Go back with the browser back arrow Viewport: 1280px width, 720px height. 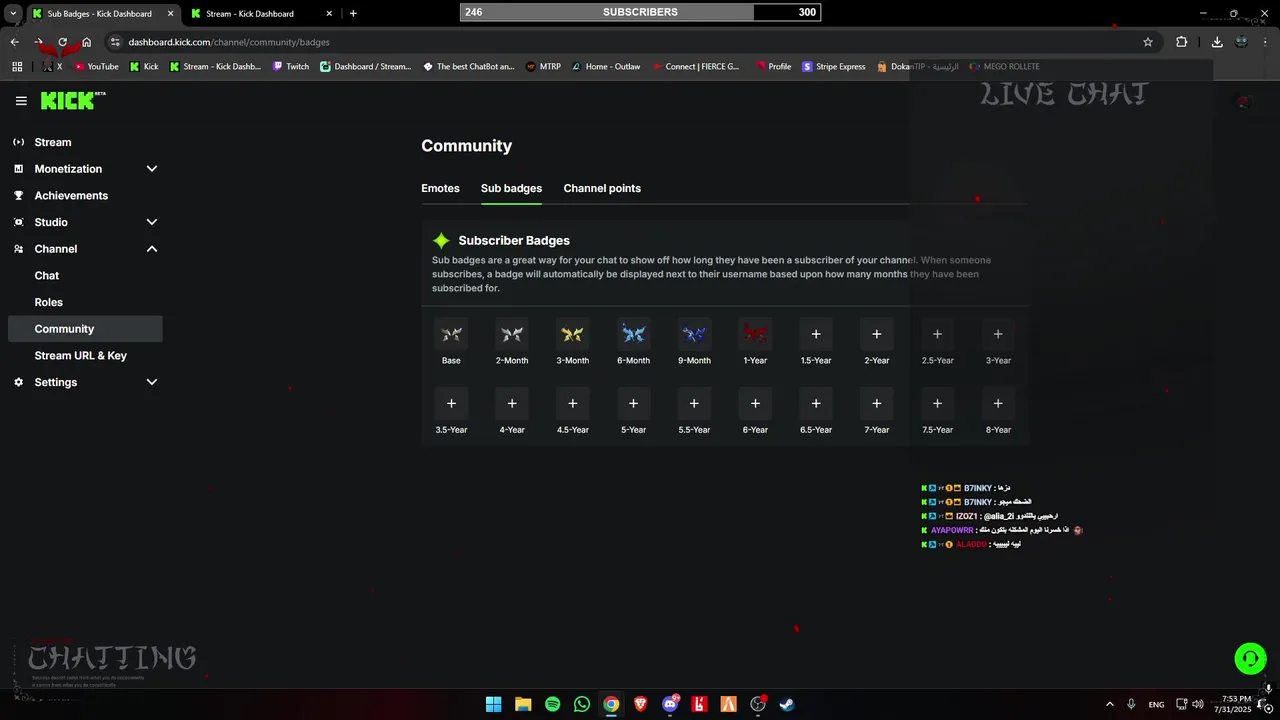click(x=15, y=42)
